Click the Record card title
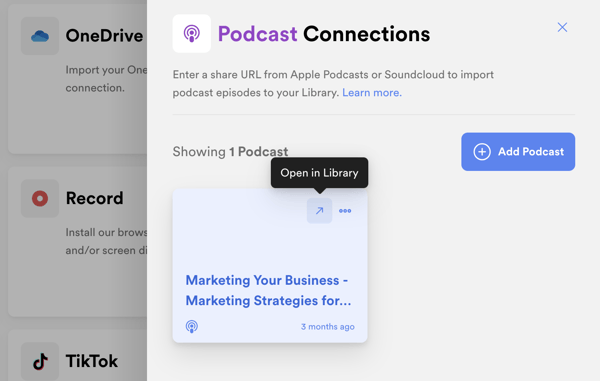Screen dimensions: 600x381 [x=95, y=198]
